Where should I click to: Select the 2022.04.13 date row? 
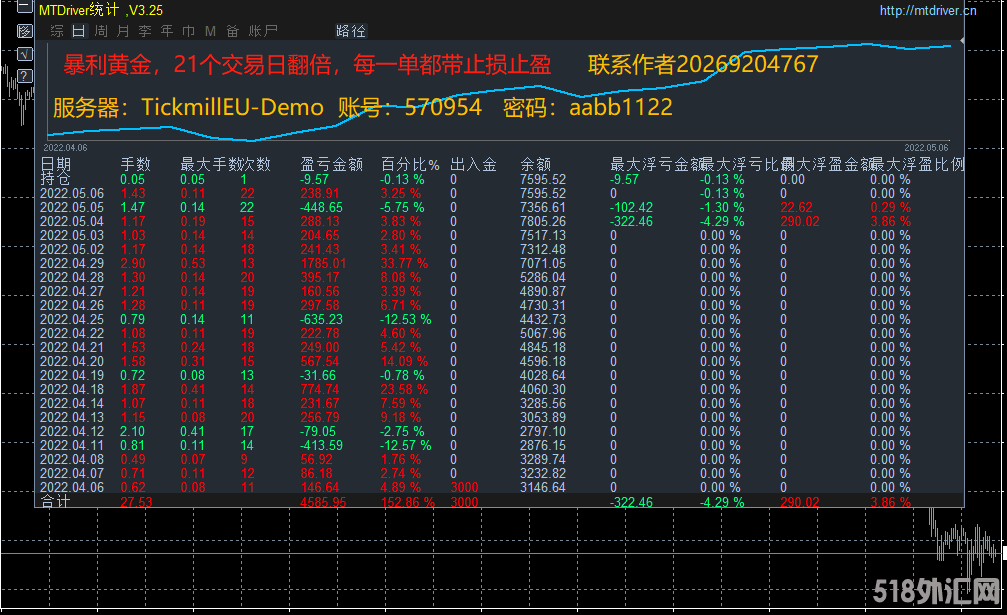[x=72, y=417]
